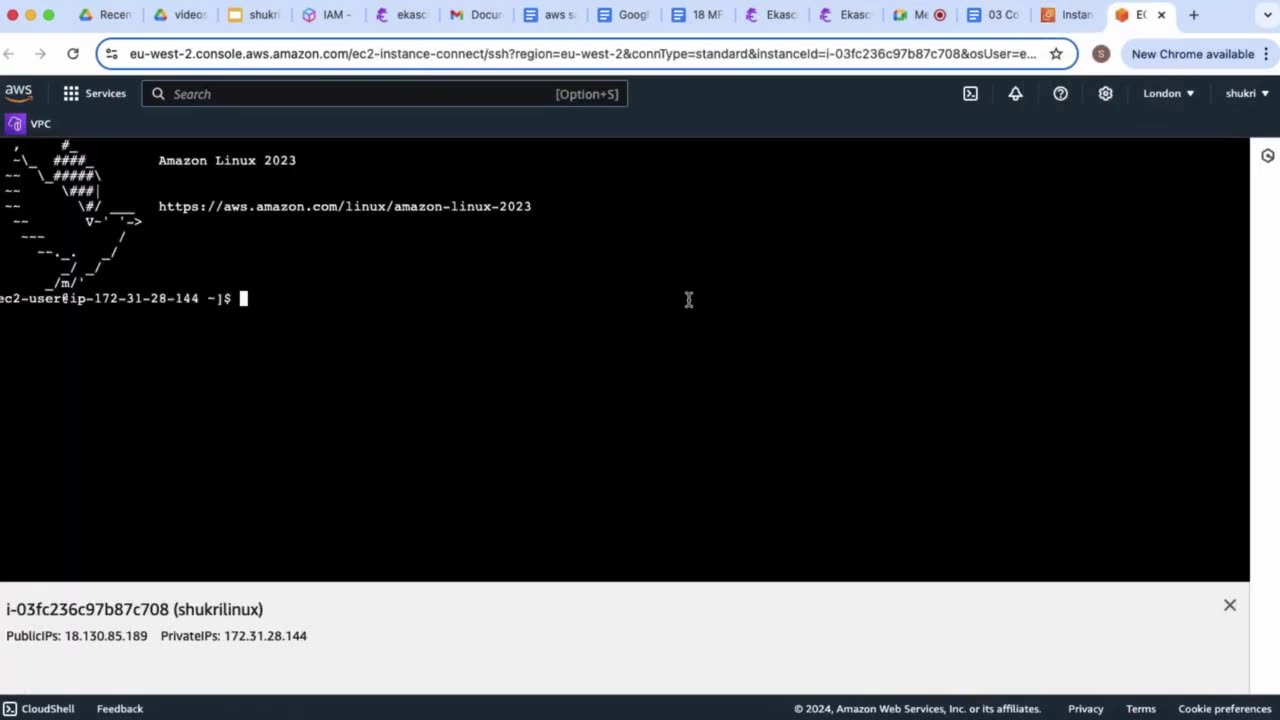Click the terminal command prompt line
The image size is (1280, 720).
click(122, 298)
